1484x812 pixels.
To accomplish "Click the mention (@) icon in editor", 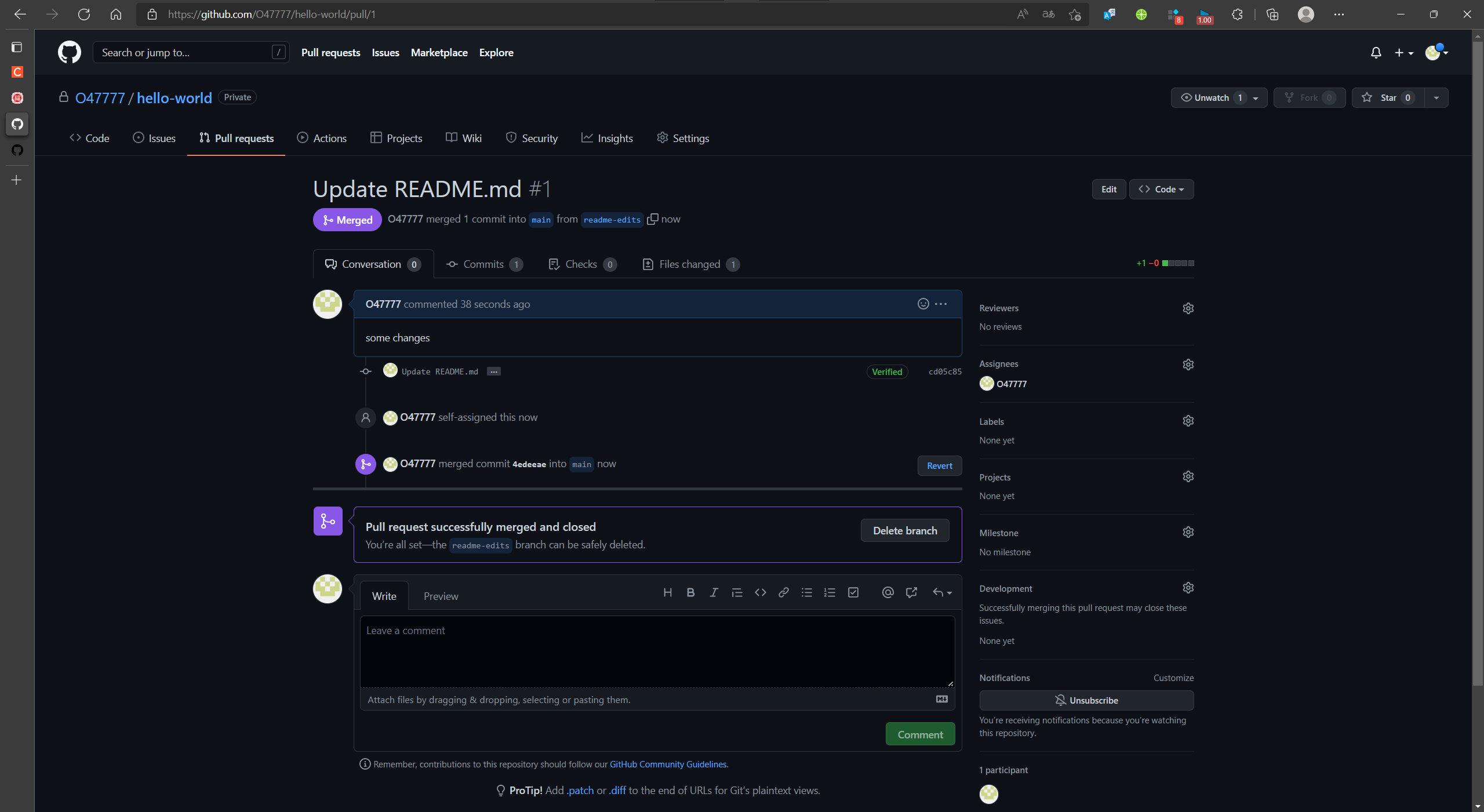I will [888, 592].
